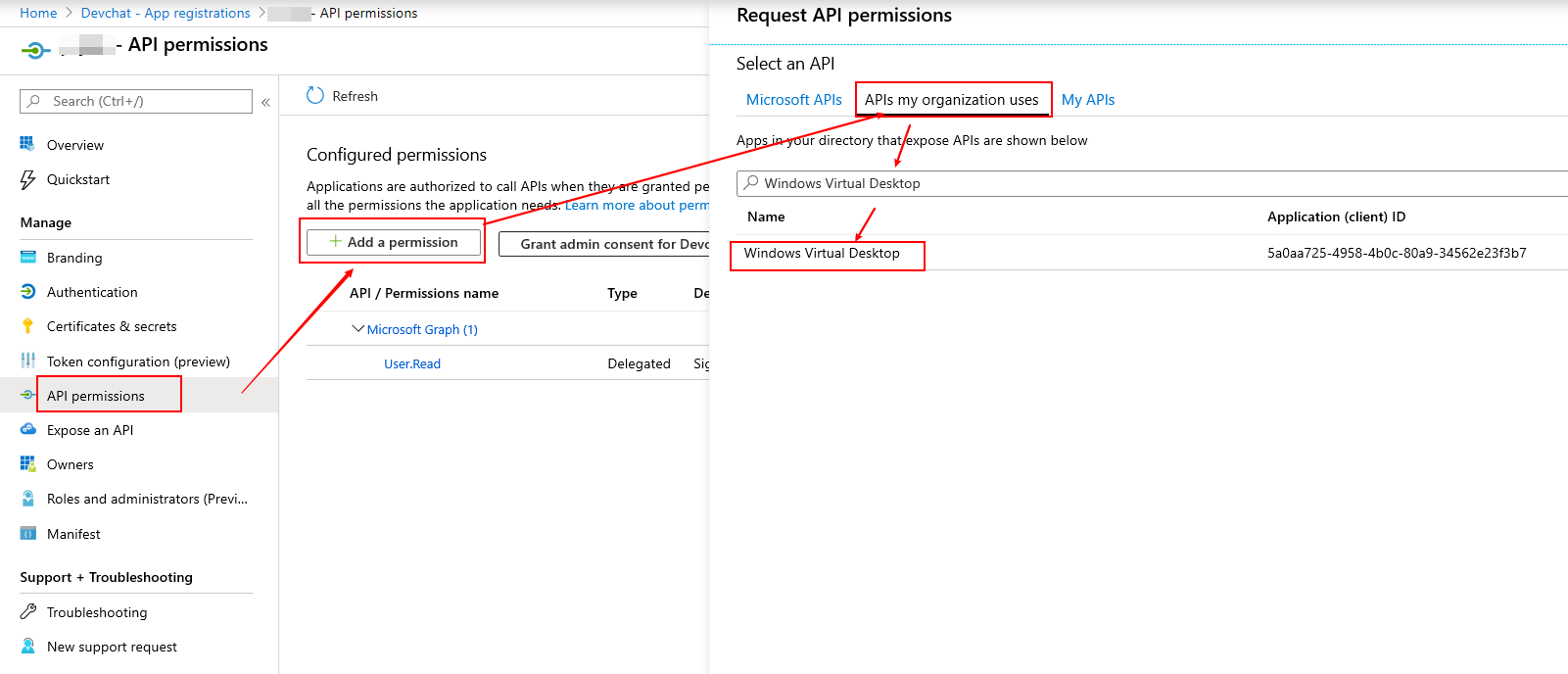Click the Certificates & secrets key icon
Viewport: 1568px width, 674px height.
(x=27, y=326)
